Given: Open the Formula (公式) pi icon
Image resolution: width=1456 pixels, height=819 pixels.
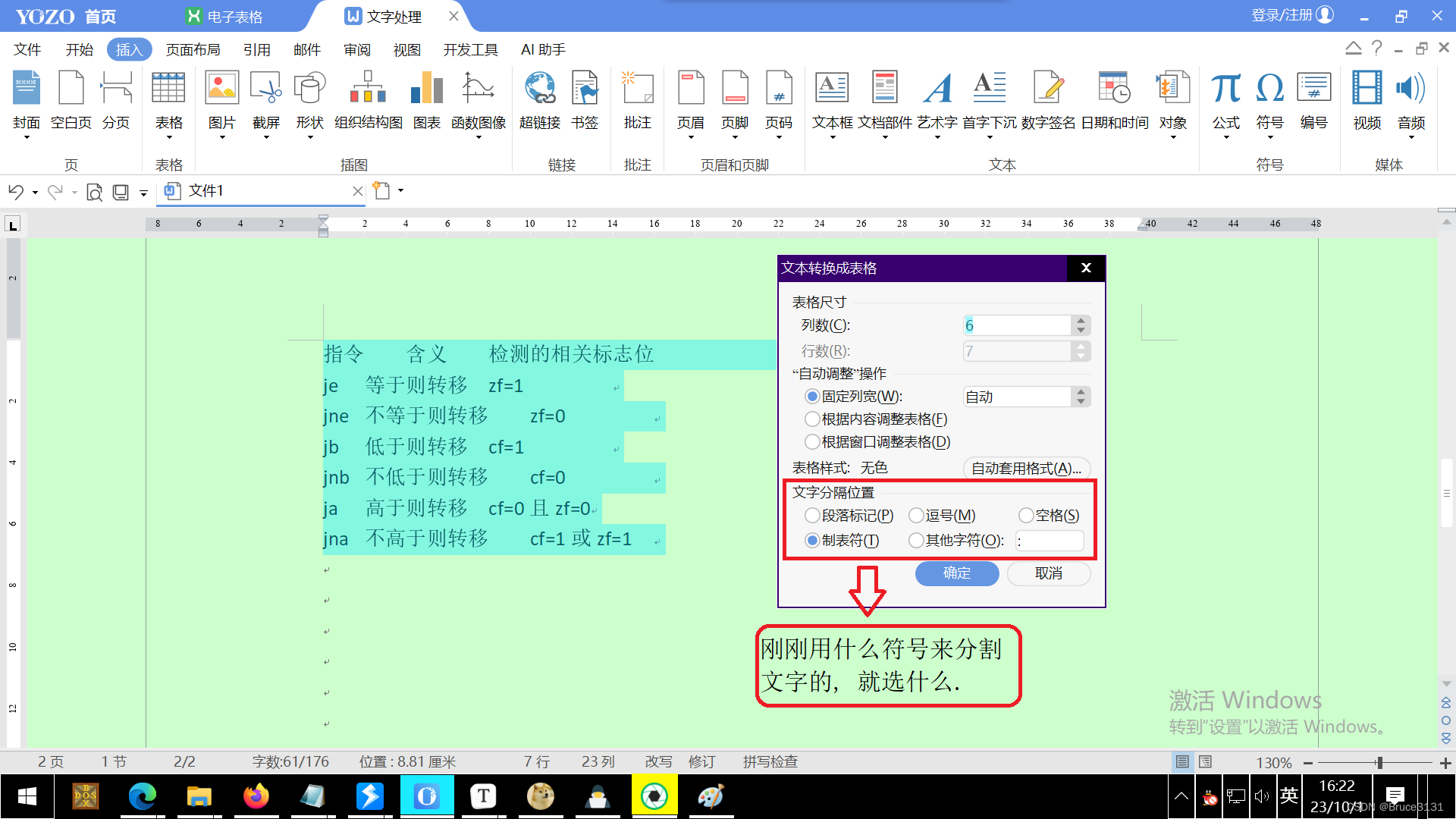Looking at the screenshot, I should coord(1225,89).
